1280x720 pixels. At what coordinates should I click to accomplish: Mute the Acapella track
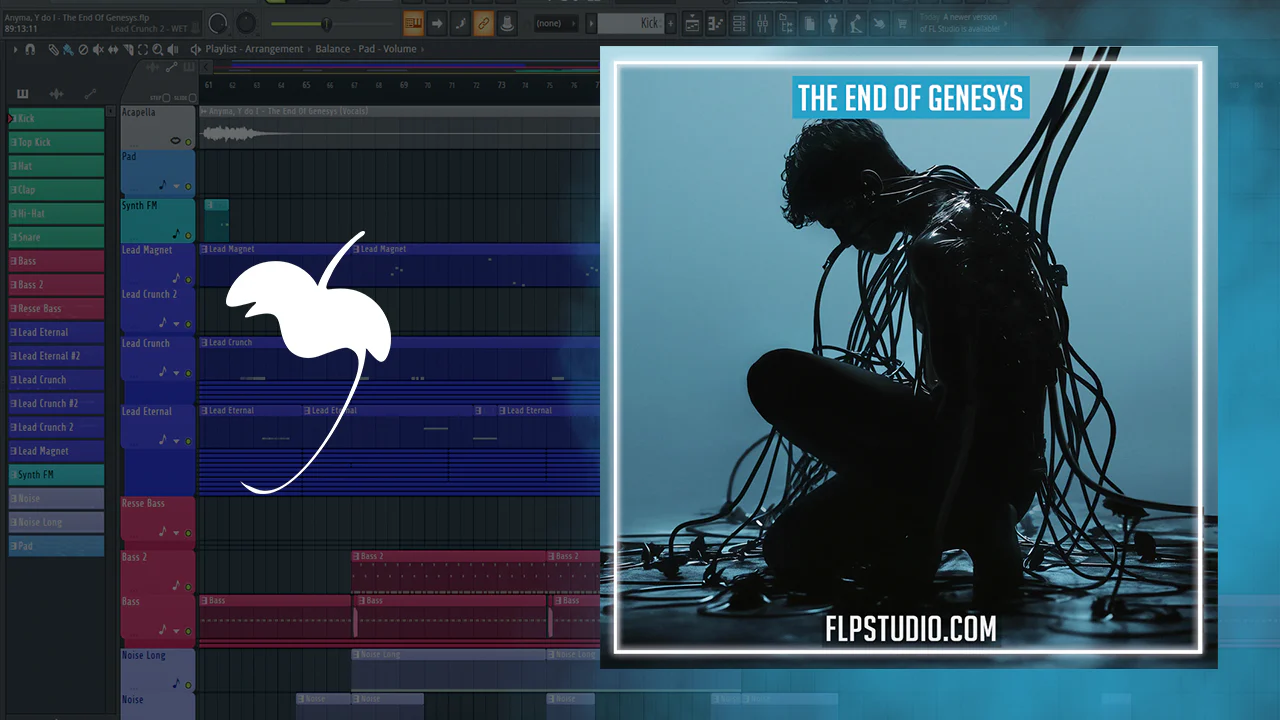pyautogui.click(x=188, y=142)
